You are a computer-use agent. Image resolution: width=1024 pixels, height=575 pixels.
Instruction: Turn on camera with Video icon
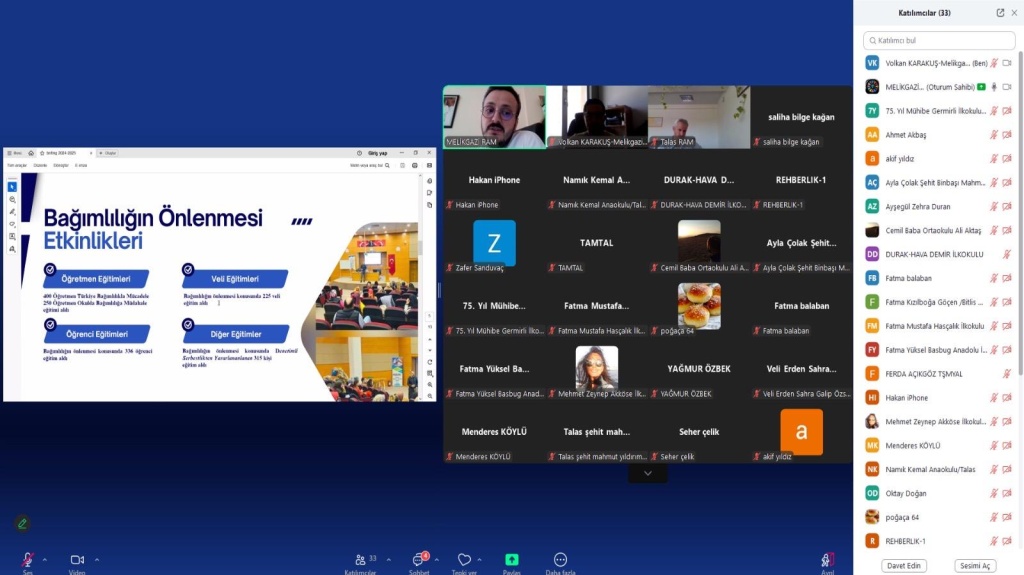click(x=77, y=559)
